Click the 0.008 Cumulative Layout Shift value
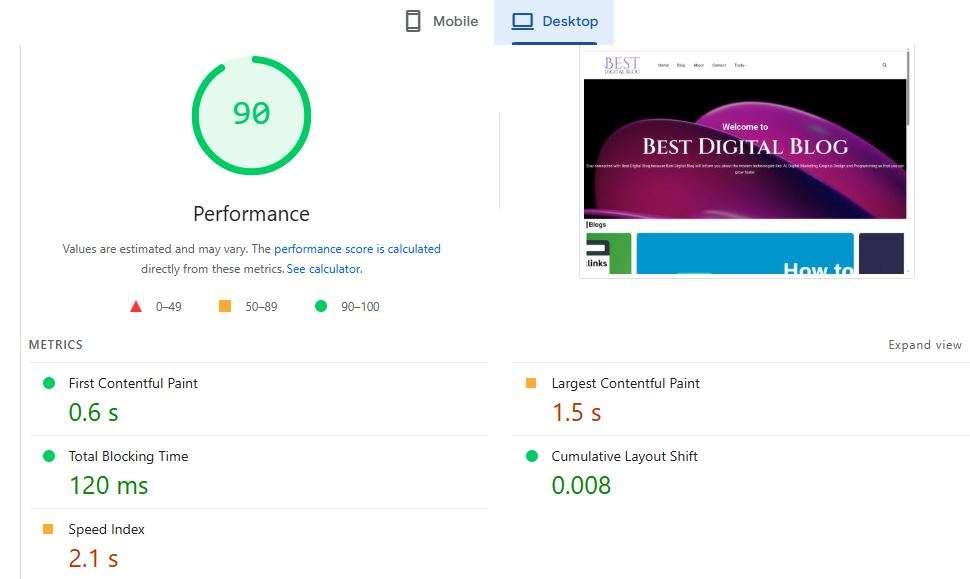The height and width of the screenshot is (579, 970). (581, 486)
